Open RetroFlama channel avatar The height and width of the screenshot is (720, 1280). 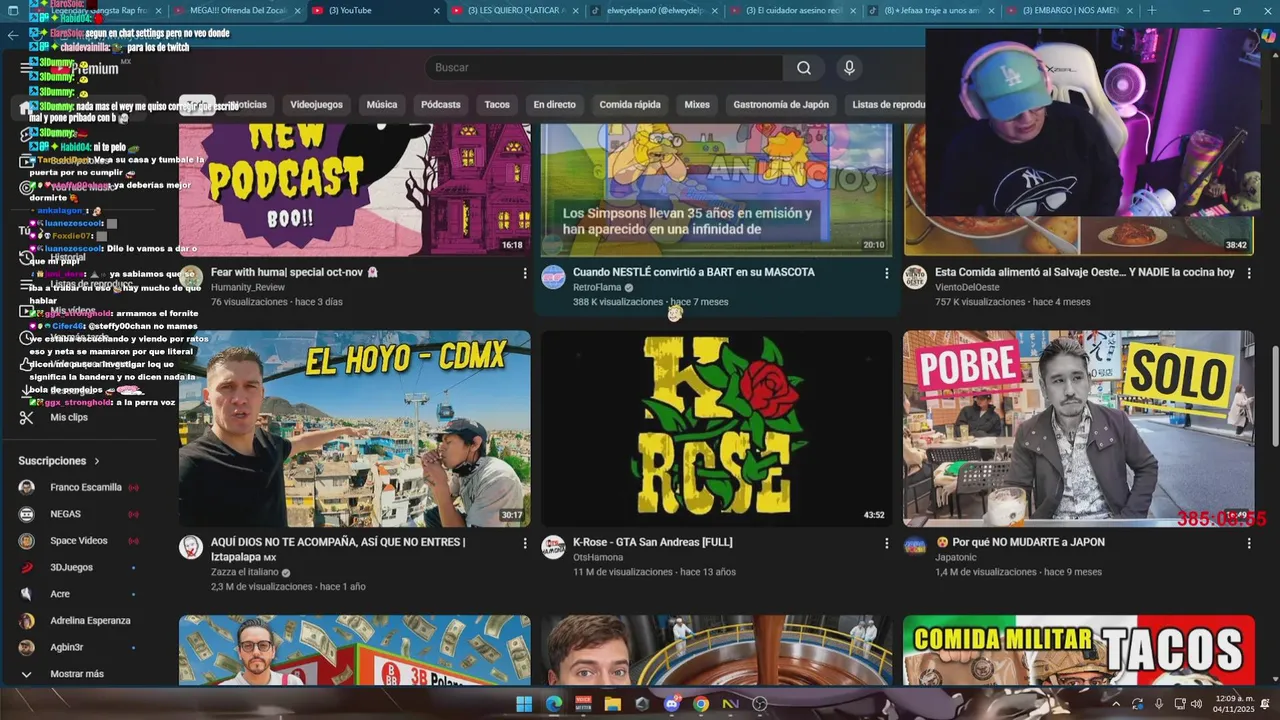coord(553,277)
